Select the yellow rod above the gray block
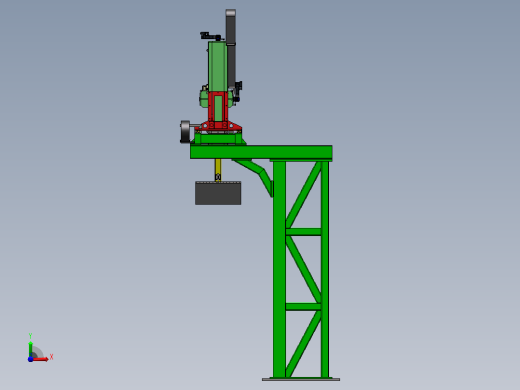 tap(218, 170)
